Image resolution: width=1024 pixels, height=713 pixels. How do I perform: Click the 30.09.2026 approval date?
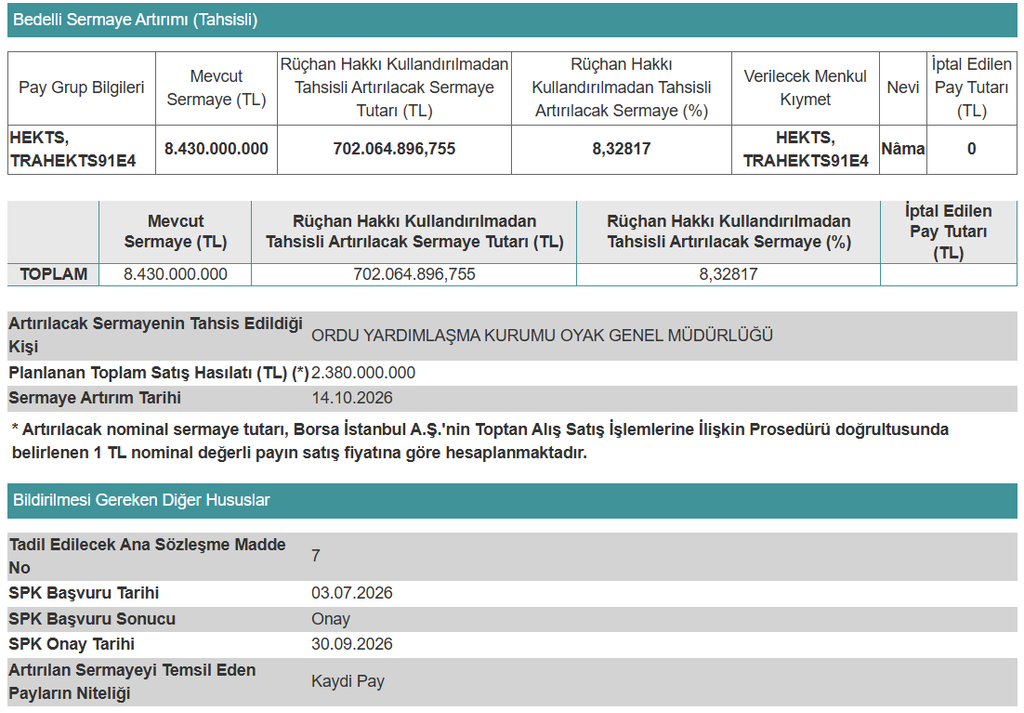(352, 644)
